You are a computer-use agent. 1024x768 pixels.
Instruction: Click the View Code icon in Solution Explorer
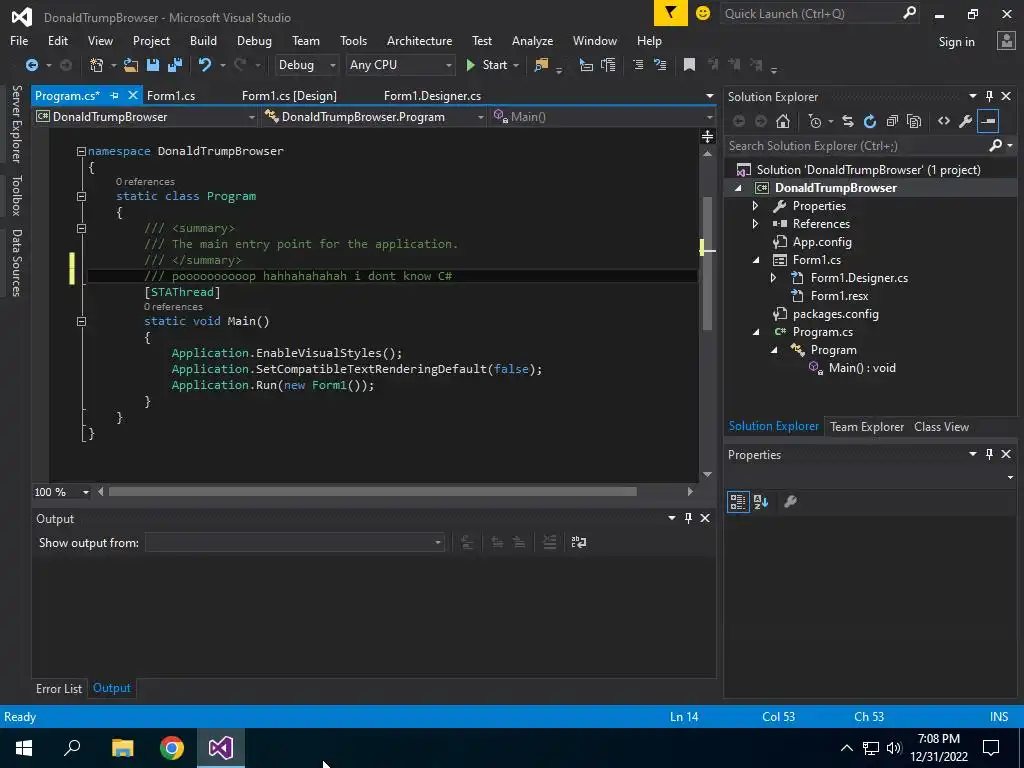pos(944,121)
